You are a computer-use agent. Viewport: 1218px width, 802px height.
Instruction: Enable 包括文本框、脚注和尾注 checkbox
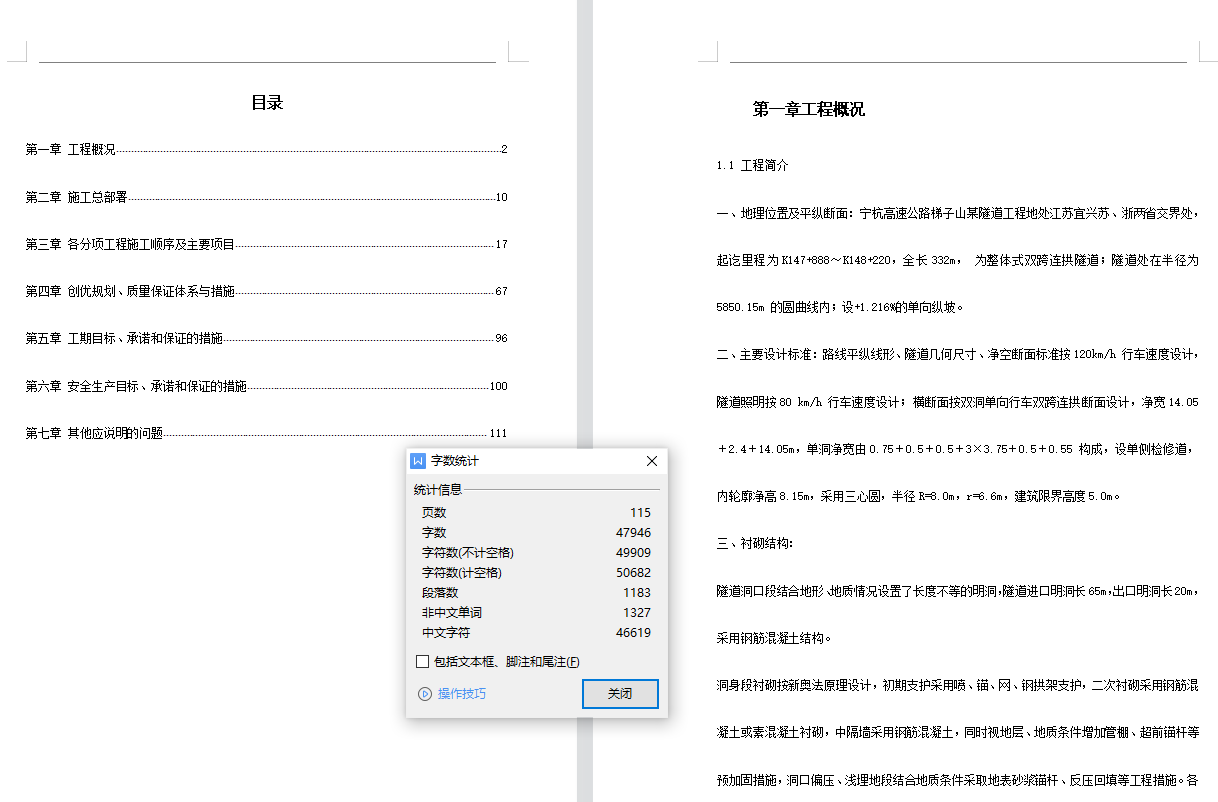coord(422,662)
